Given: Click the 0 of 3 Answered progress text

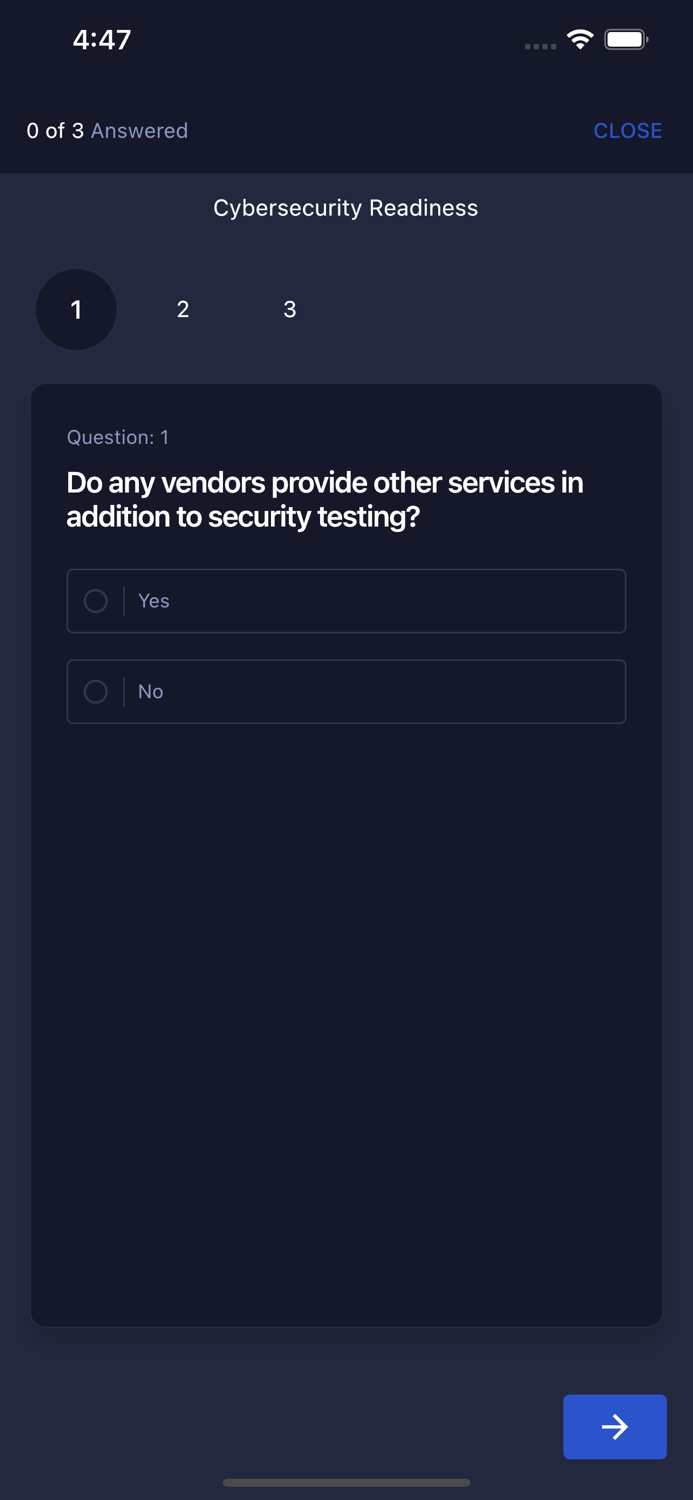Looking at the screenshot, I should point(106,130).
